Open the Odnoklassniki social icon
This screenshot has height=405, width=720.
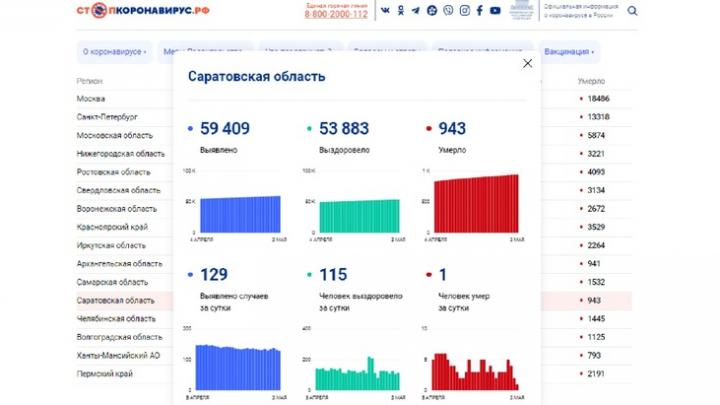[401, 11]
